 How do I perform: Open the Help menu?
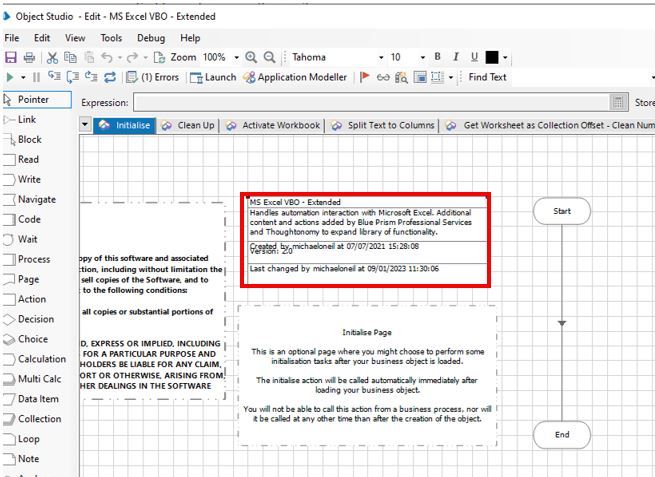(x=190, y=38)
